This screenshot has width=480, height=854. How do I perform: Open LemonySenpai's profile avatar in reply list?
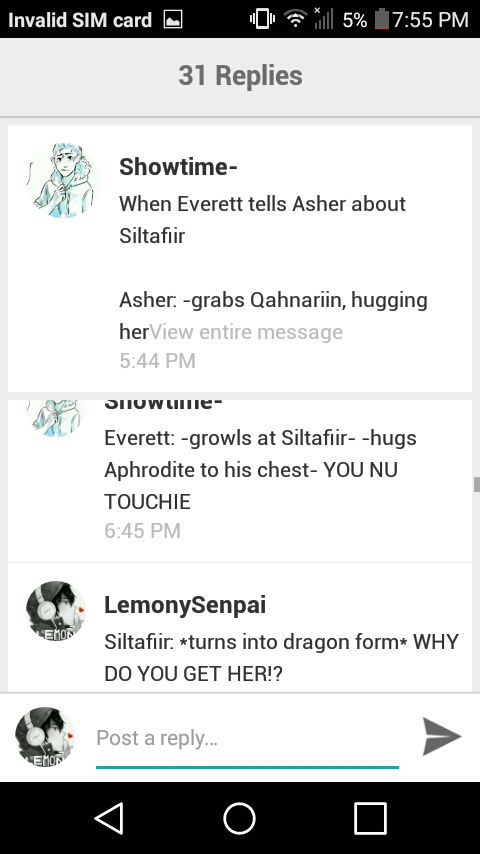point(56,611)
